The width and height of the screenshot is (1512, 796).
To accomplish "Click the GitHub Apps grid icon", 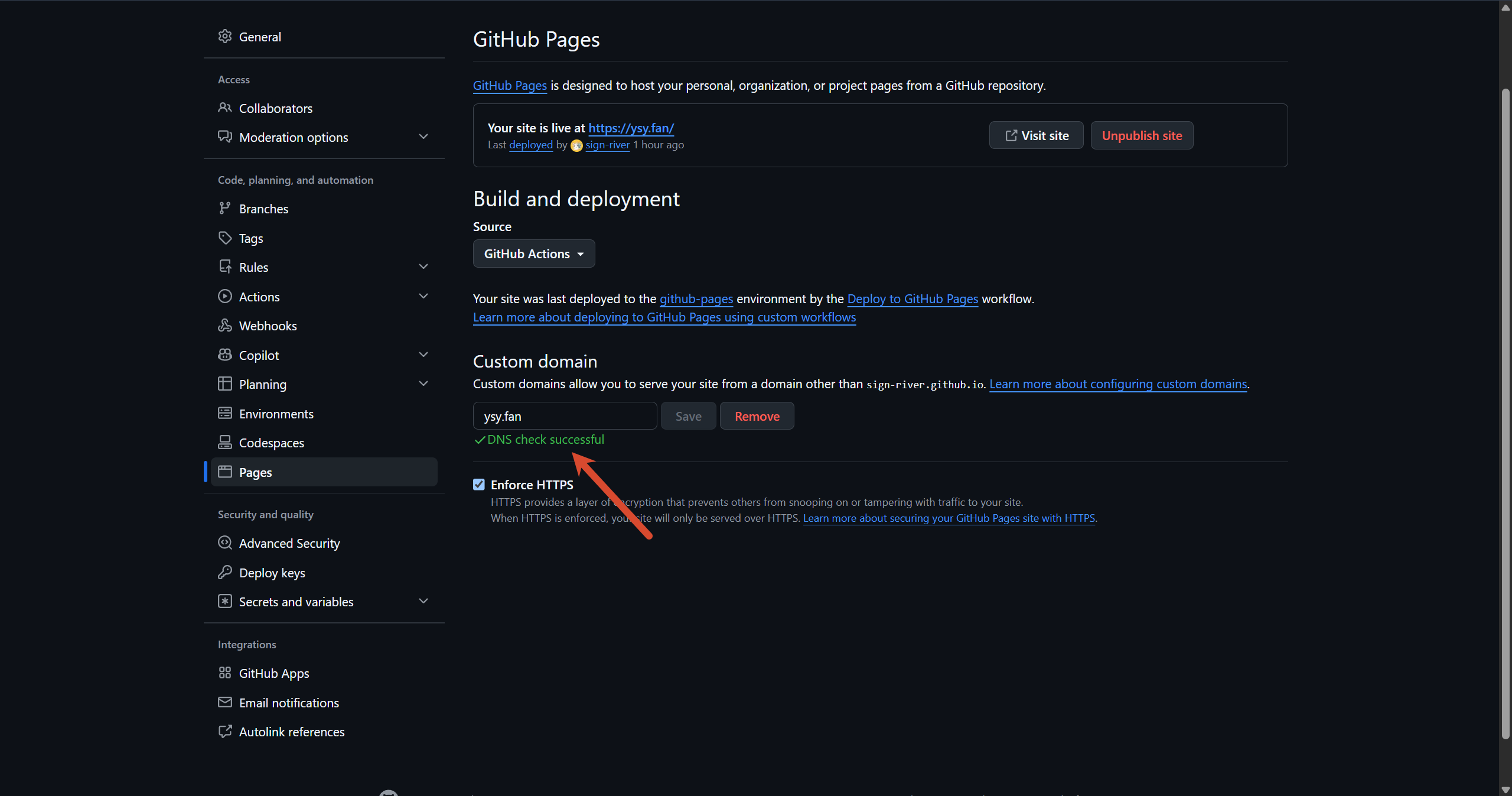I will pos(224,673).
